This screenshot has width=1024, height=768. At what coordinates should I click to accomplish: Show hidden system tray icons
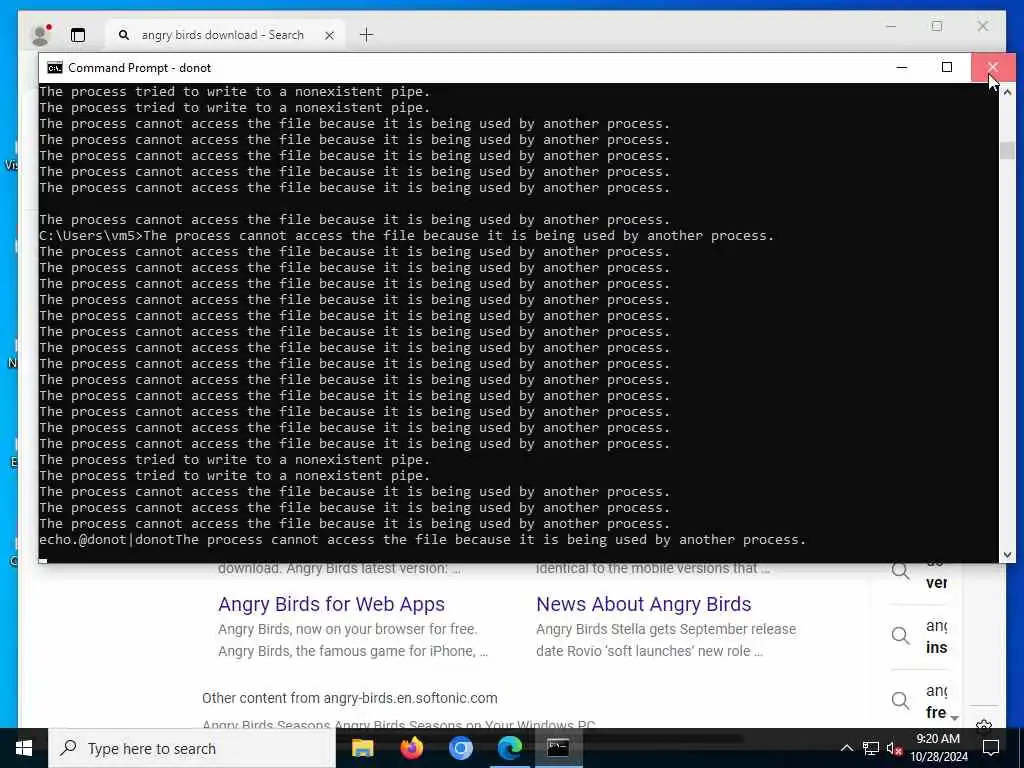(846, 748)
